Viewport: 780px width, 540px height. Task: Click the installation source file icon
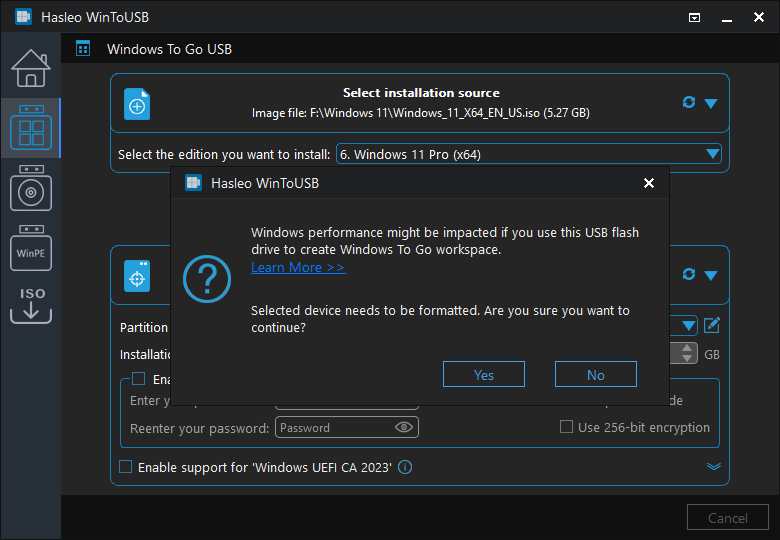[137, 104]
